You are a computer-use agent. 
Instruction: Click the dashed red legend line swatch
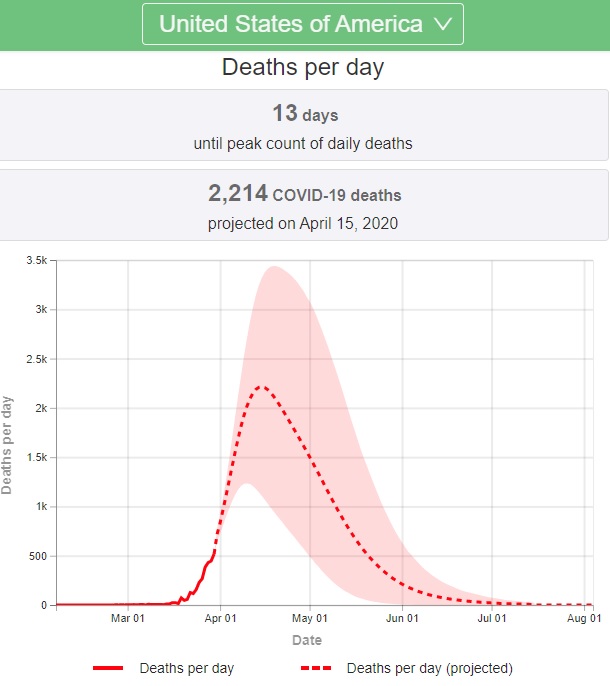314,667
